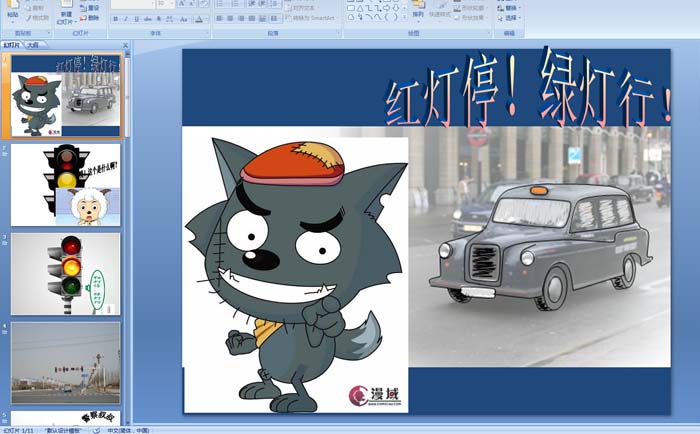Select slide 1 thumbnail with wolf and taxi

tap(65, 96)
